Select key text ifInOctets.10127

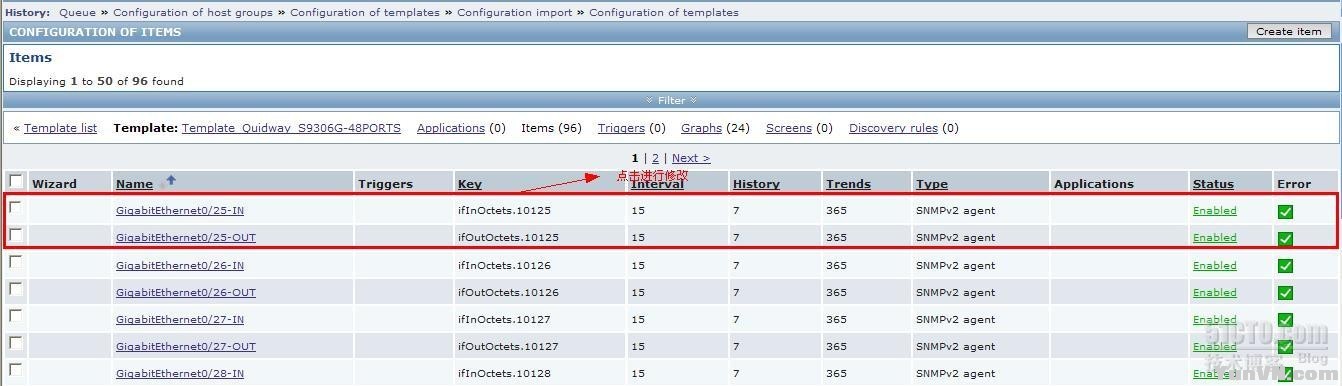click(x=504, y=320)
